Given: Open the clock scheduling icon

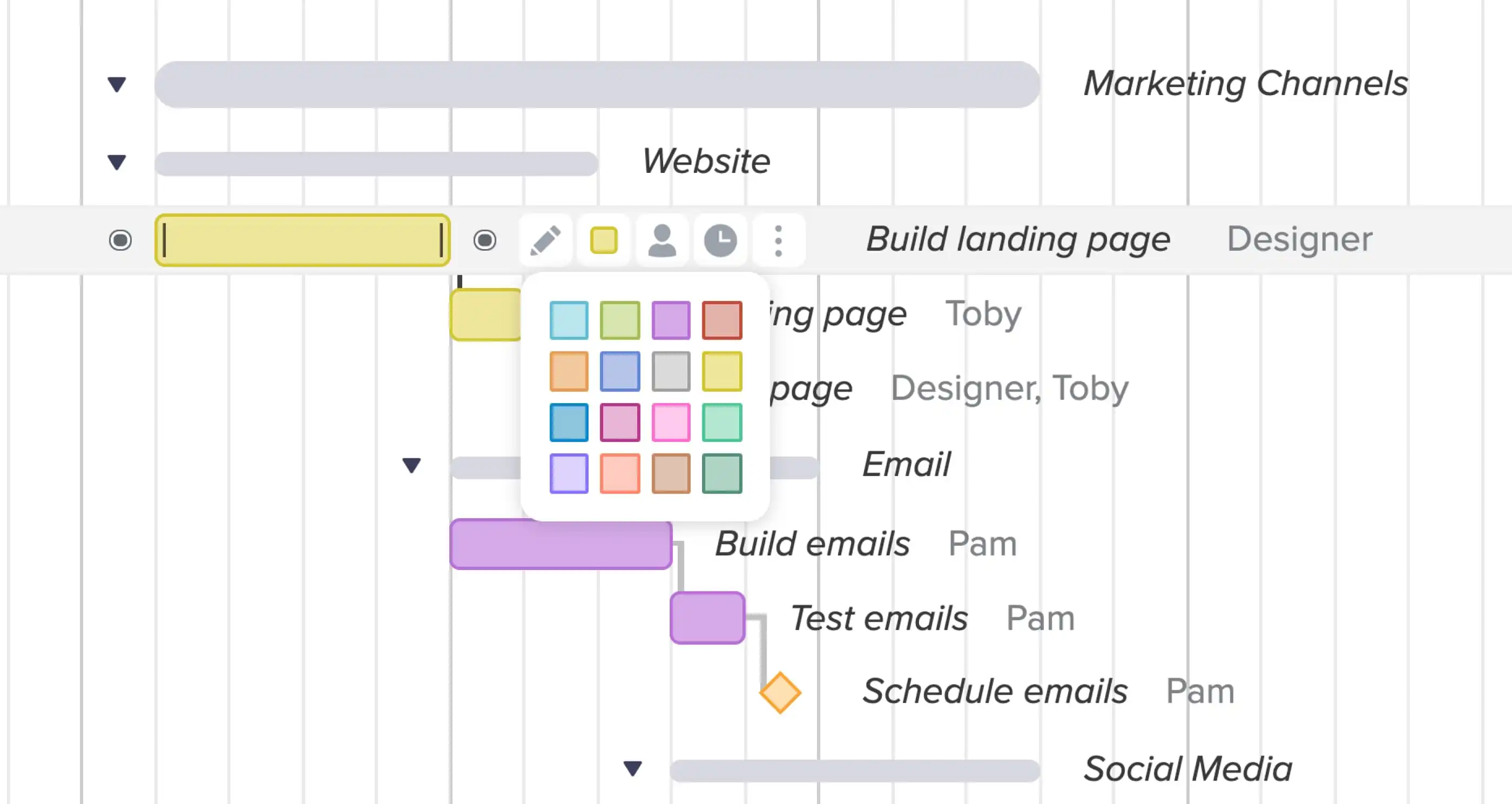Looking at the screenshot, I should coord(720,239).
